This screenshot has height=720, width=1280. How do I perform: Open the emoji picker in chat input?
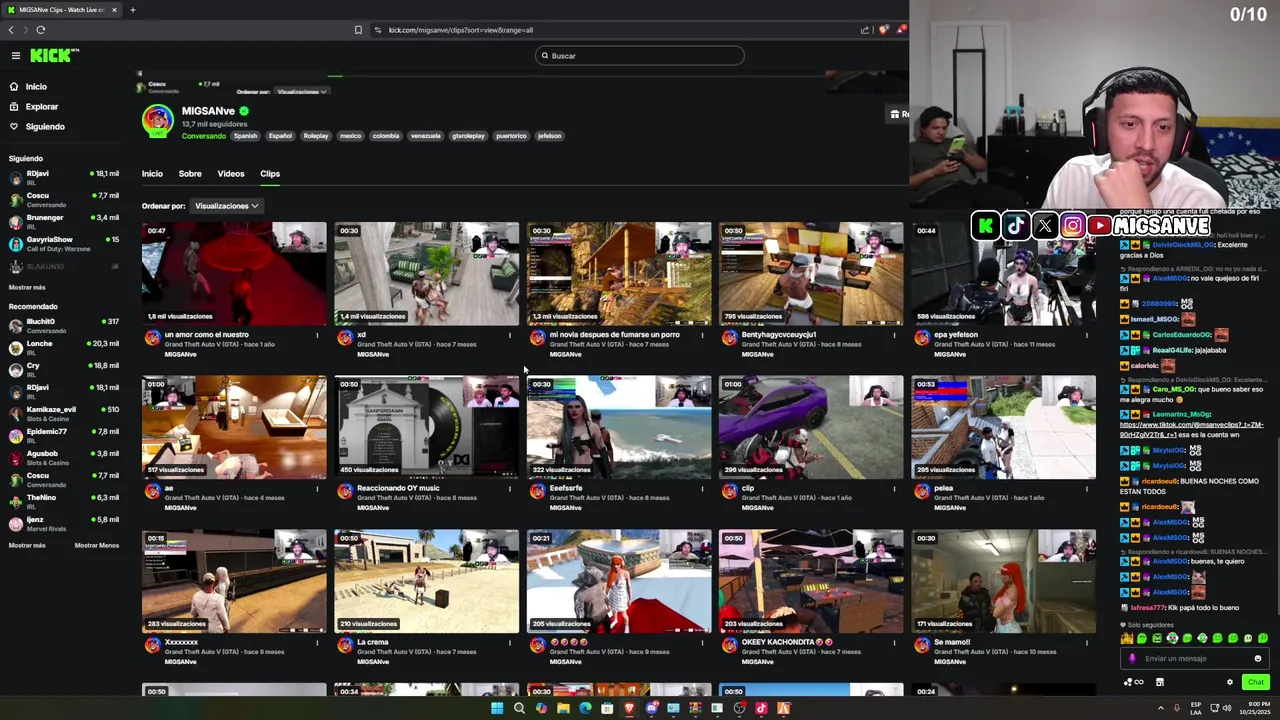(x=1258, y=659)
